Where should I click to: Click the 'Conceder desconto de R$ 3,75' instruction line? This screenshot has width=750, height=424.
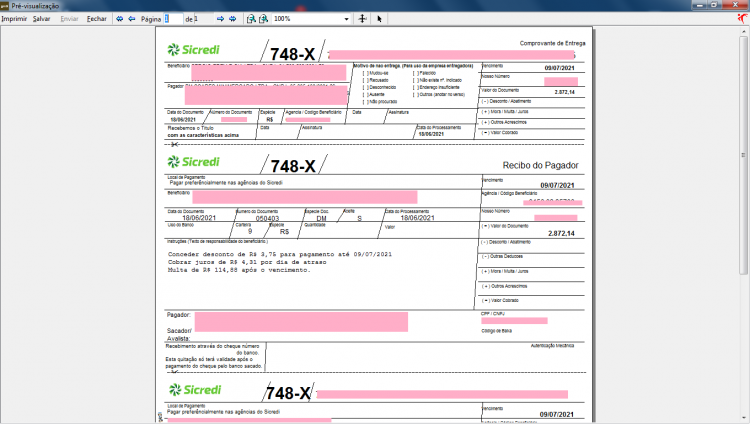[x=280, y=255]
